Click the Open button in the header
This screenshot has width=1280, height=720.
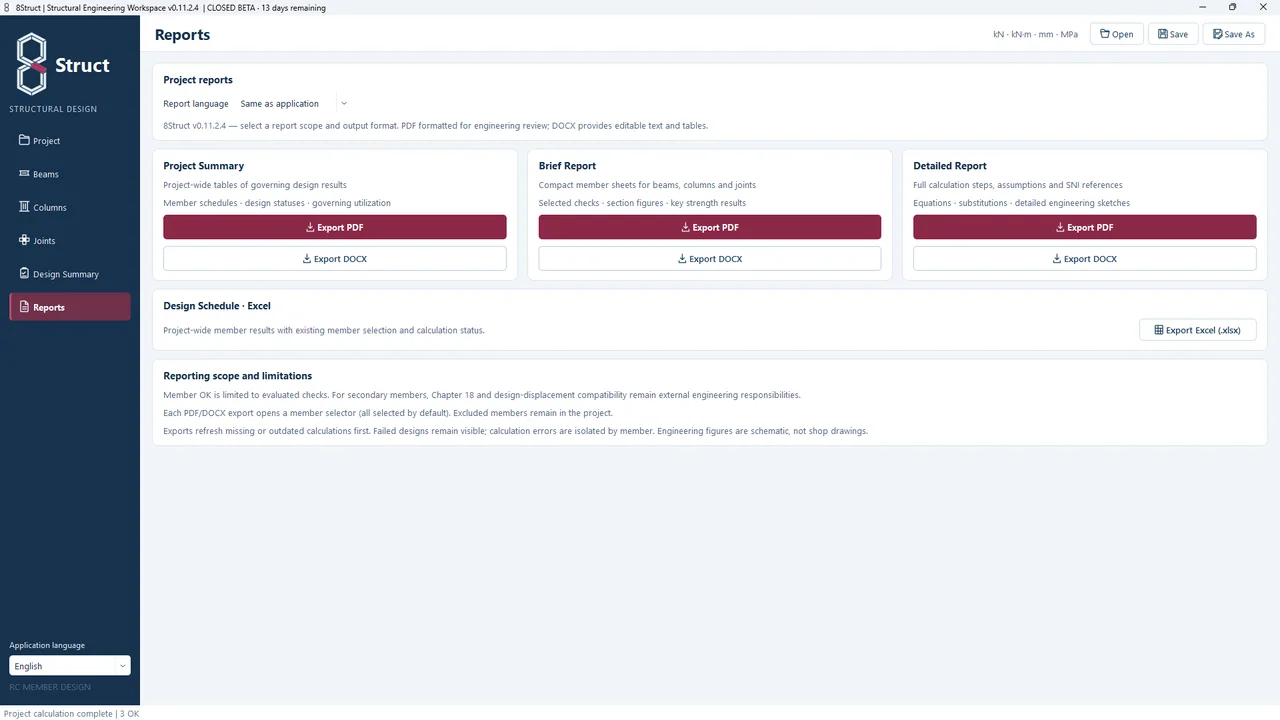[x=1116, y=34]
